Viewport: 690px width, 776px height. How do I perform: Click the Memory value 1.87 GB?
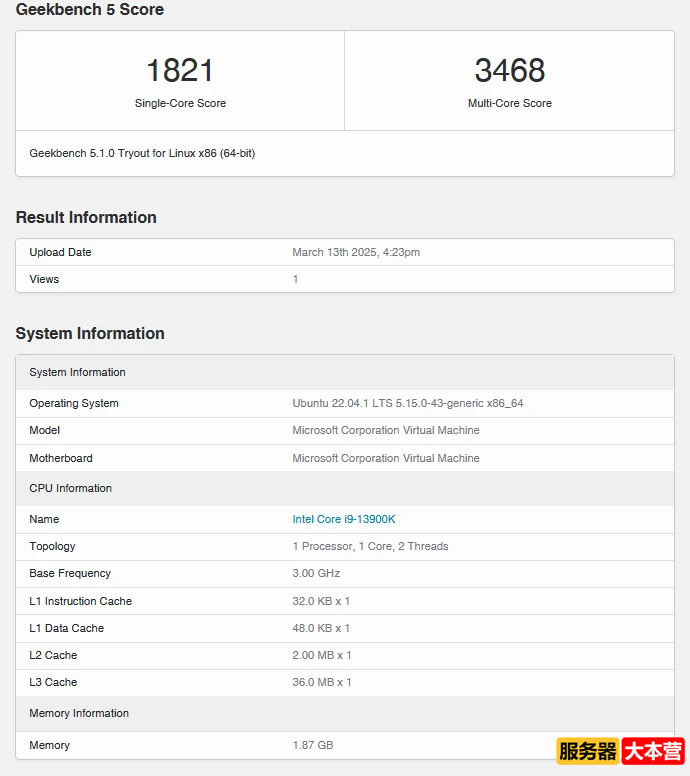(313, 745)
